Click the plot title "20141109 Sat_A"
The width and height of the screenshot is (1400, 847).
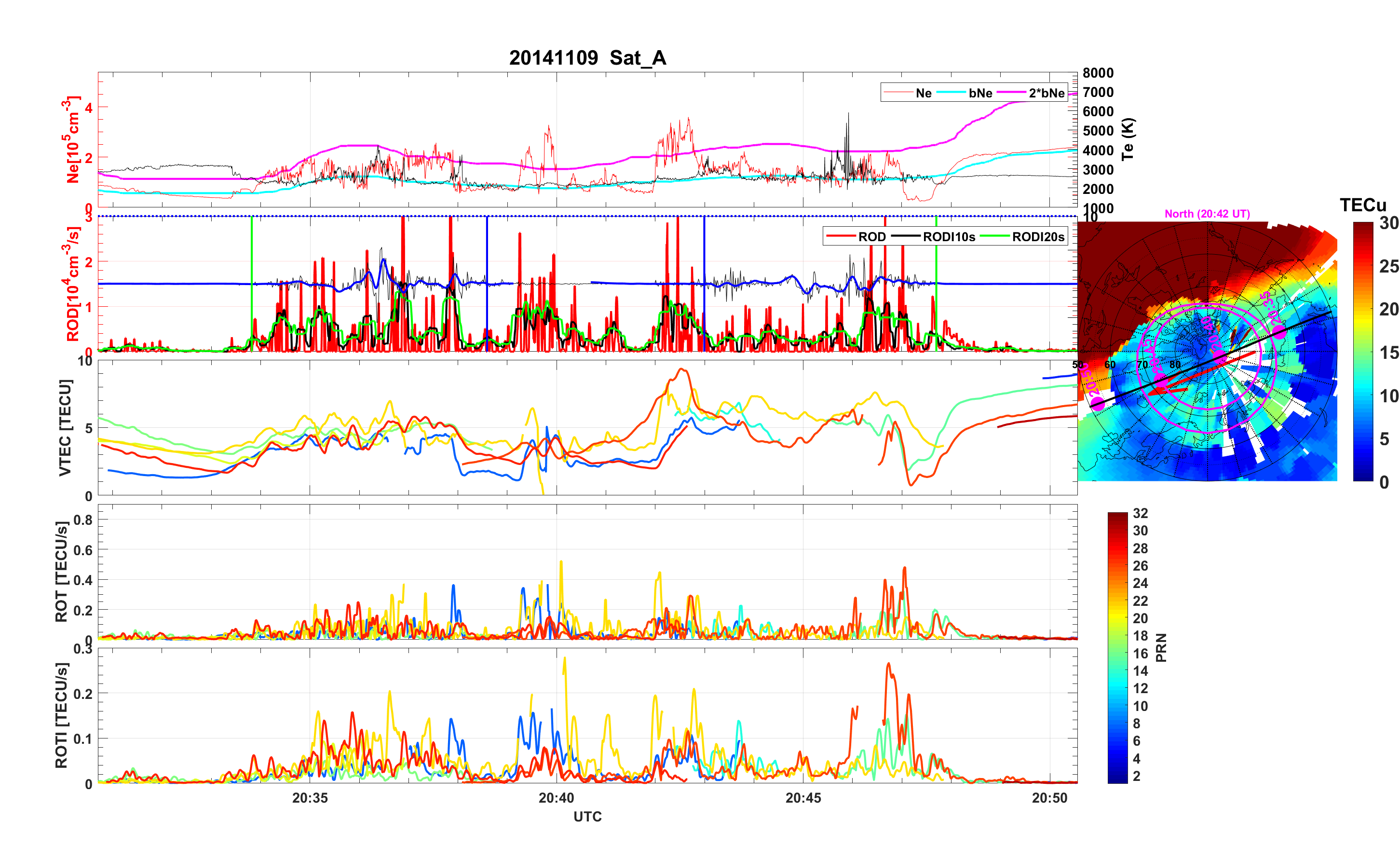(587, 58)
